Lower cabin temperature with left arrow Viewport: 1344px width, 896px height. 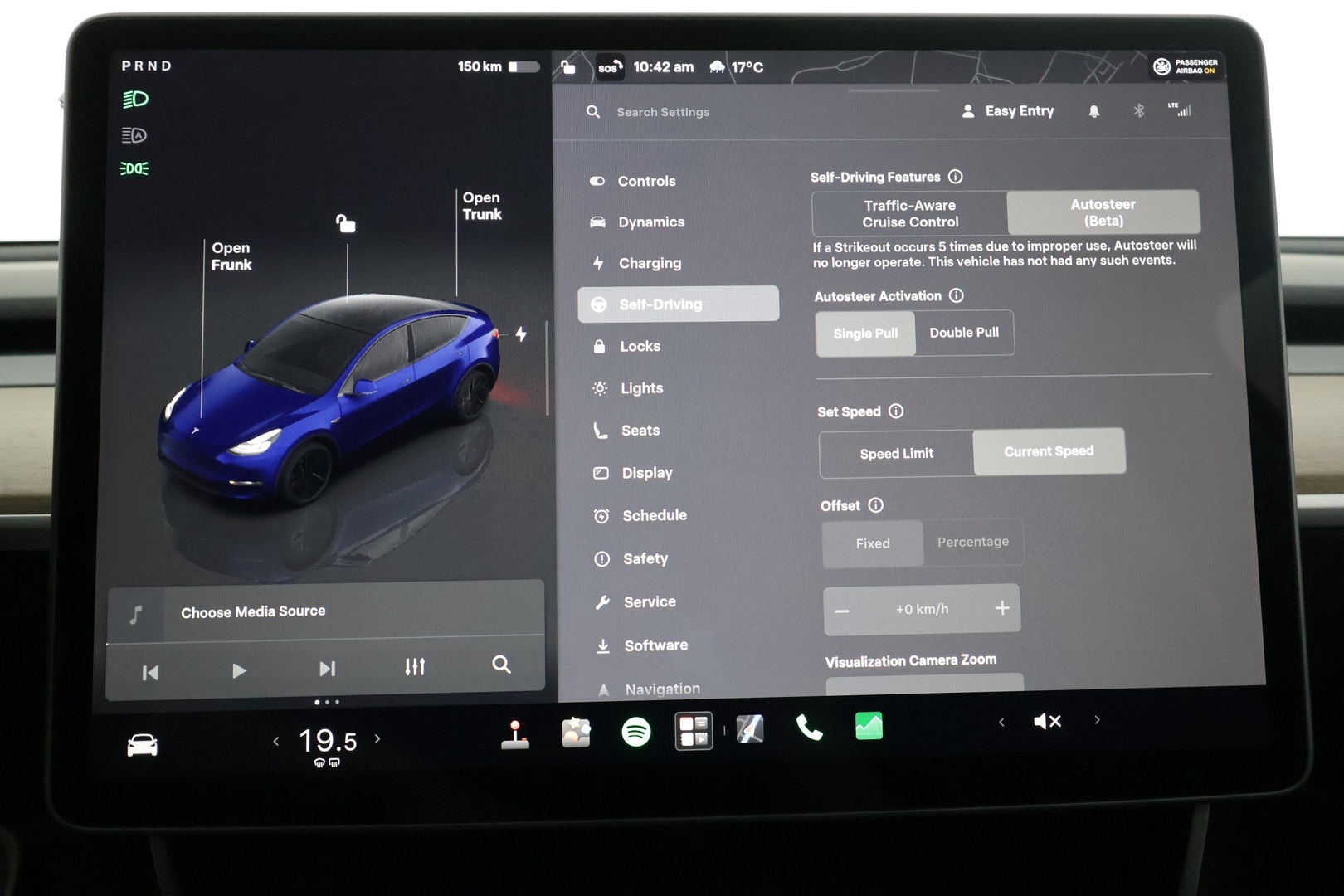coord(276,741)
